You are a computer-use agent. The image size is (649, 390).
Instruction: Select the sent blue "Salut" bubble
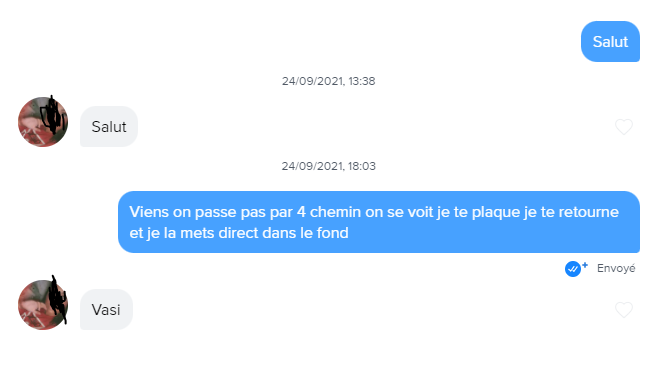click(611, 41)
